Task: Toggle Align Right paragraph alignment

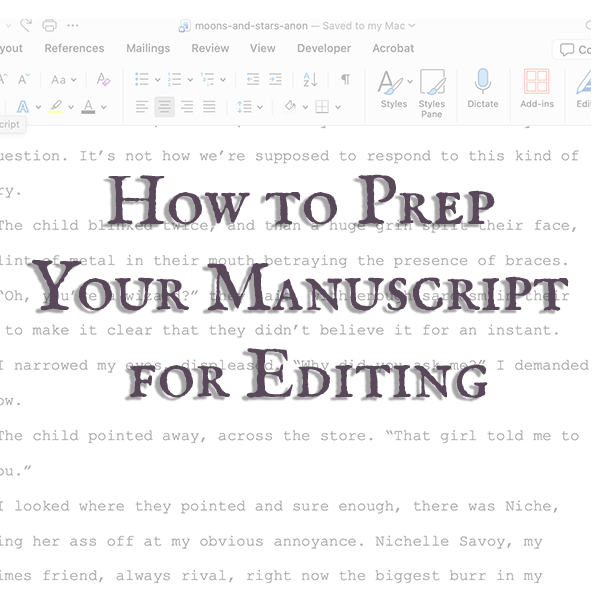Action: 187,107
